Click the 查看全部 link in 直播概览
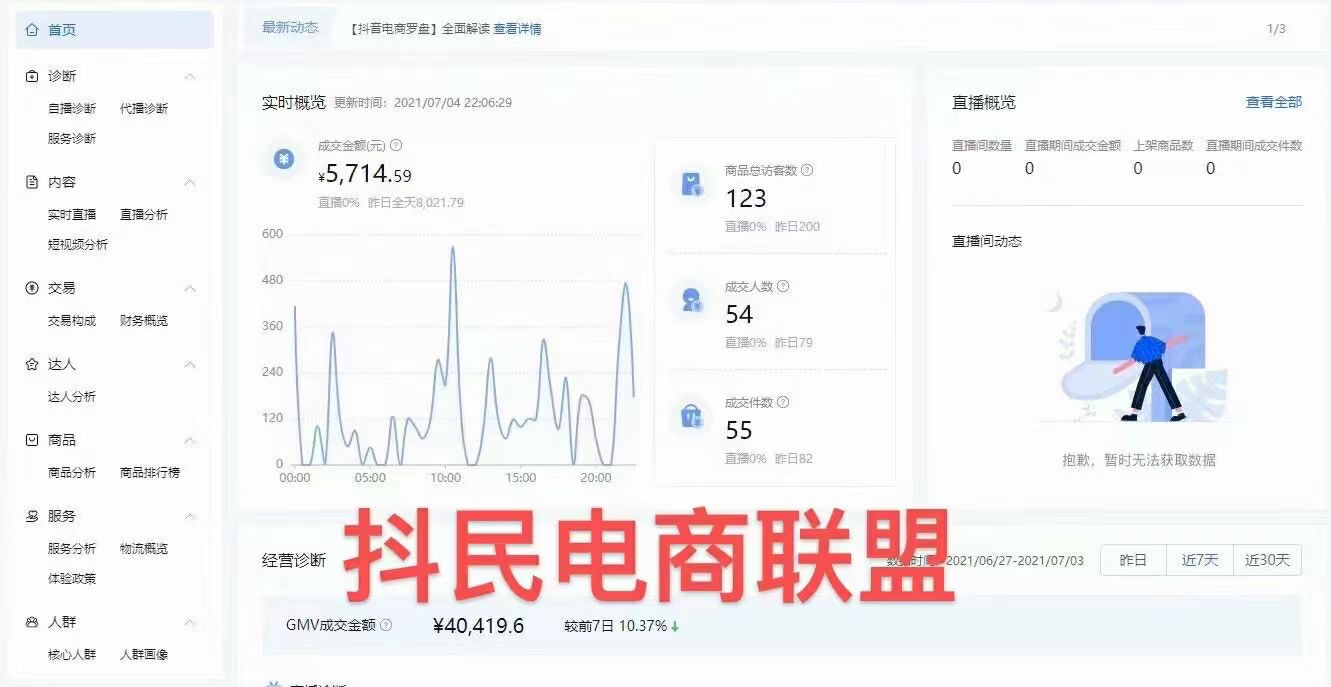 [x=1274, y=102]
